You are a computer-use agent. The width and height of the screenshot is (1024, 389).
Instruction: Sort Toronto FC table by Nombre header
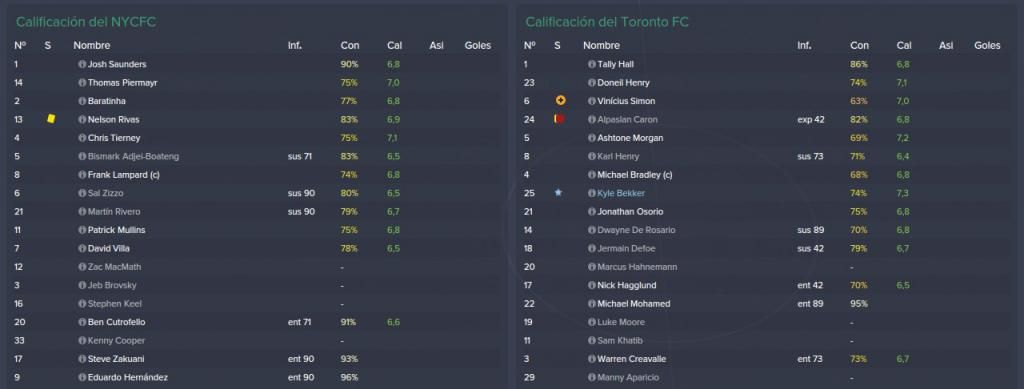(601, 46)
